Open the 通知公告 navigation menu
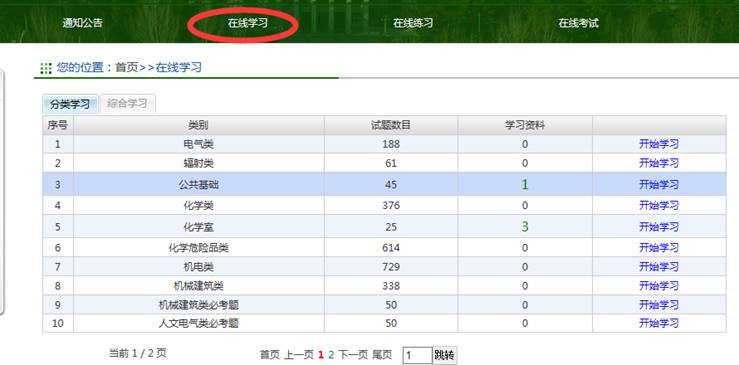This screenshot has height=365, width=739. click(x=82, y=23)
